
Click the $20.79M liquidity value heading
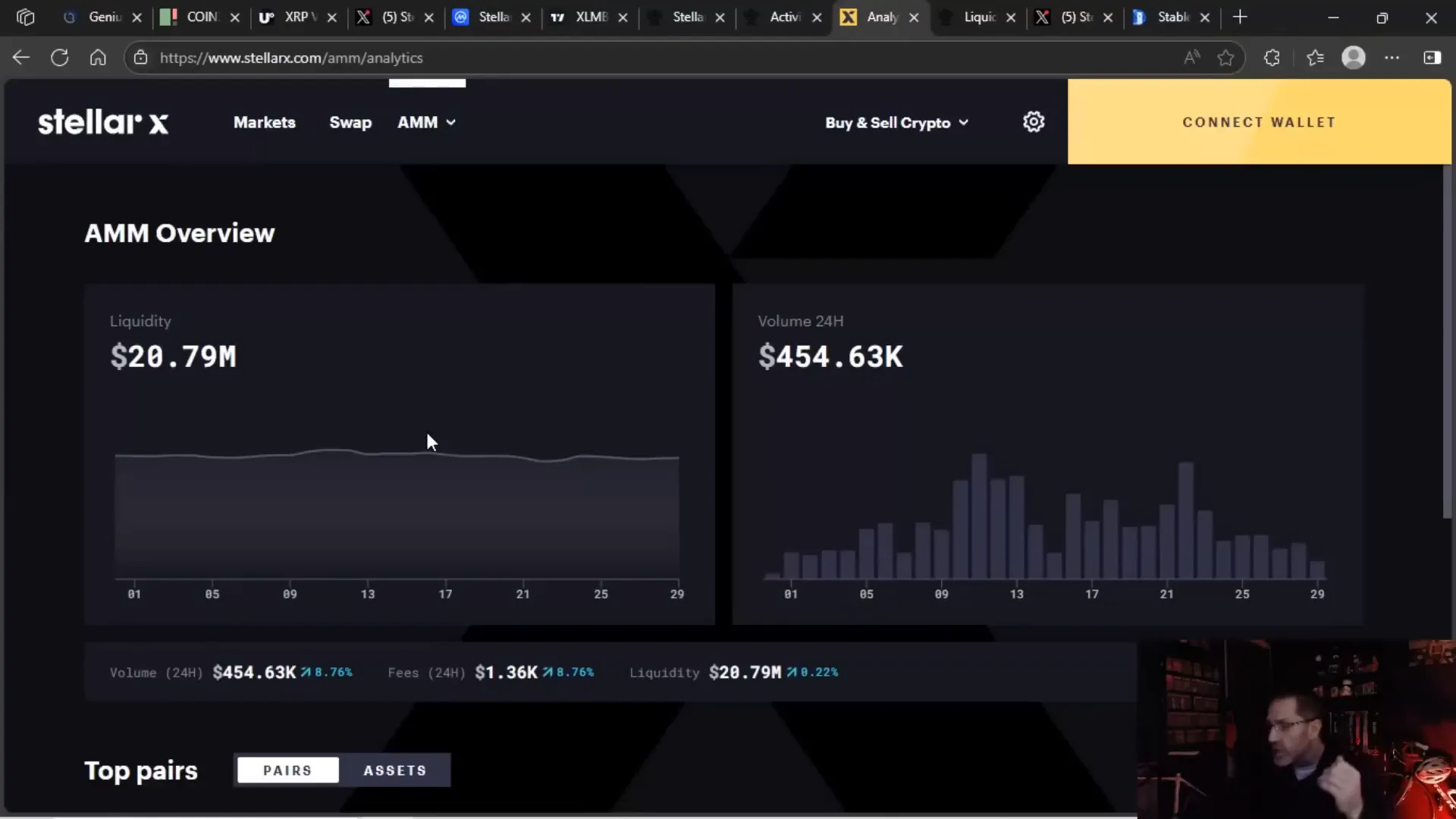pos(173,356)
